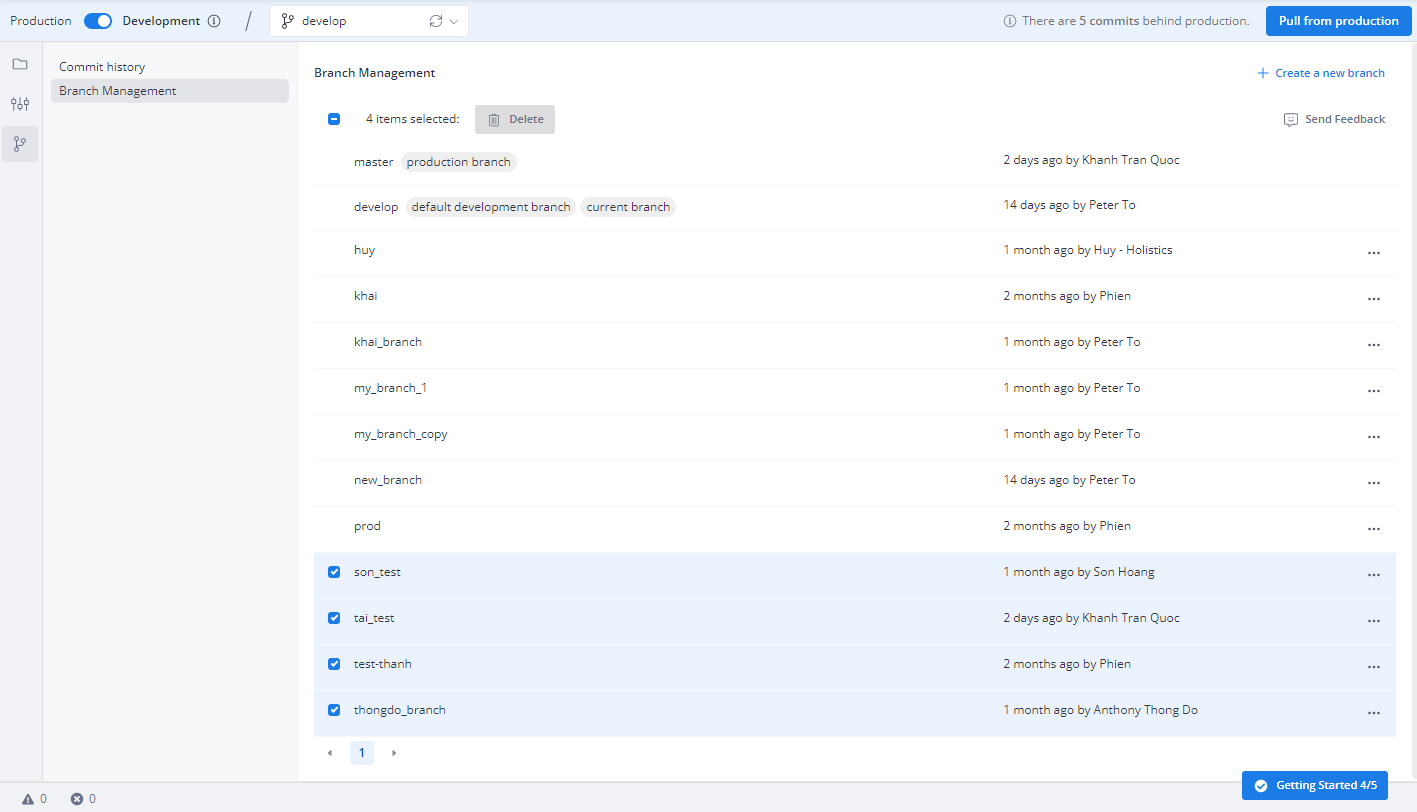
Task: Deselect the thongdo_branch checkbox
Action: click(x=333, y=710)
